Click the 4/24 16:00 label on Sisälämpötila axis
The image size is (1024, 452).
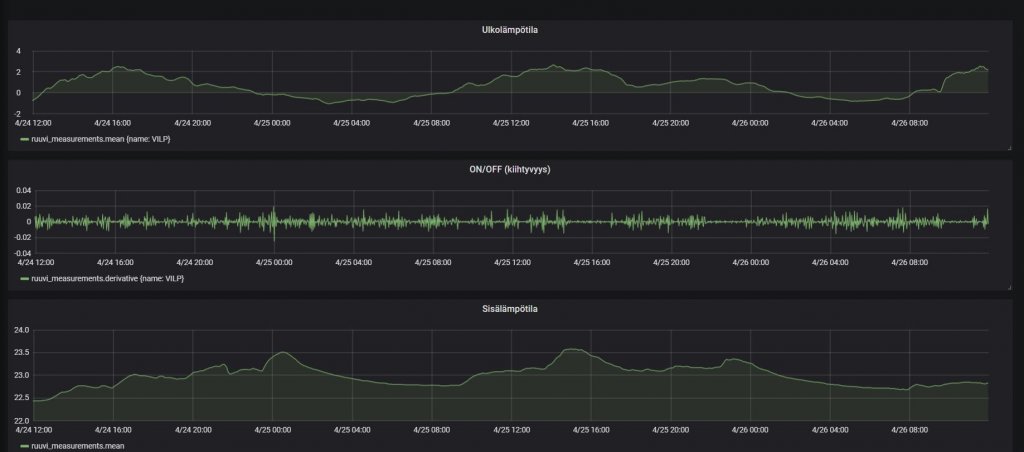coord(115,431)
